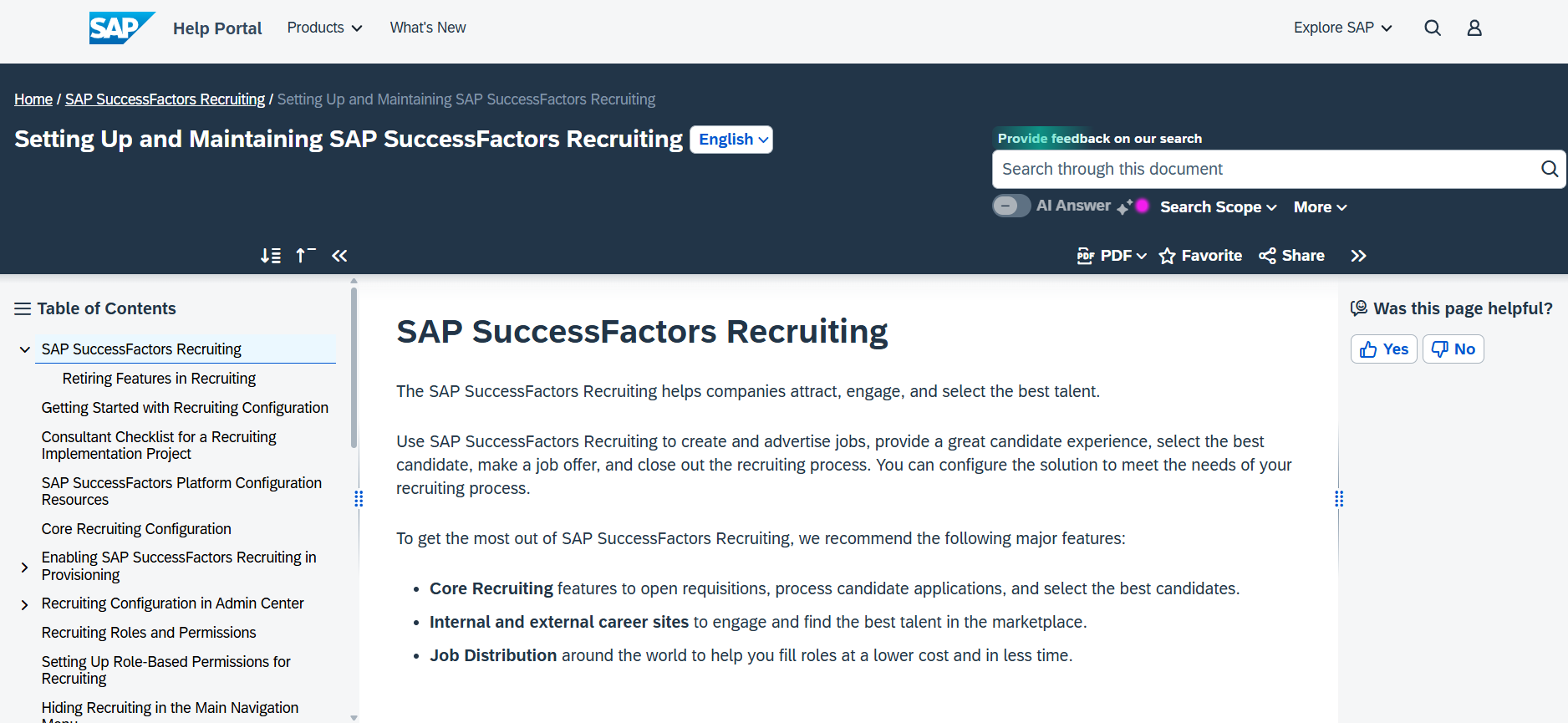Viewport: 1568px width, 723px height.
Task: Click the double-right chevrons to hide side panel
Action: click(x=1358, y=256)
